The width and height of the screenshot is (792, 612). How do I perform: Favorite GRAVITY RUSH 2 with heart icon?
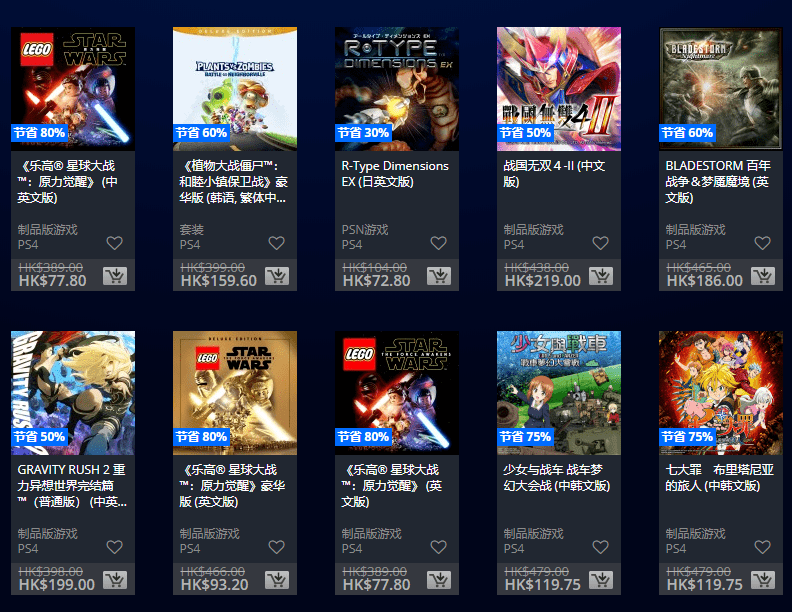click(x=115, y=547)
